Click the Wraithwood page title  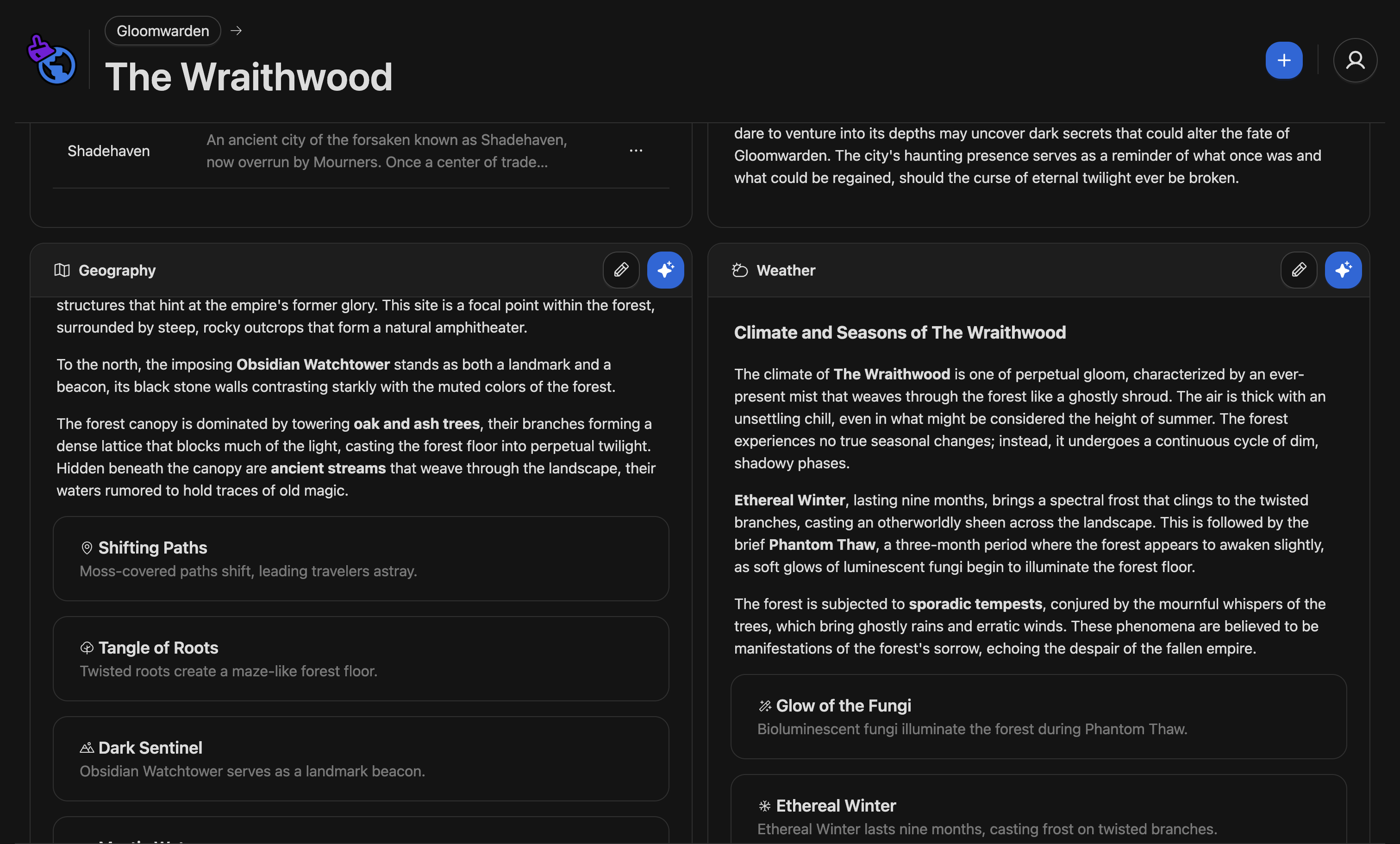(249, 77)
